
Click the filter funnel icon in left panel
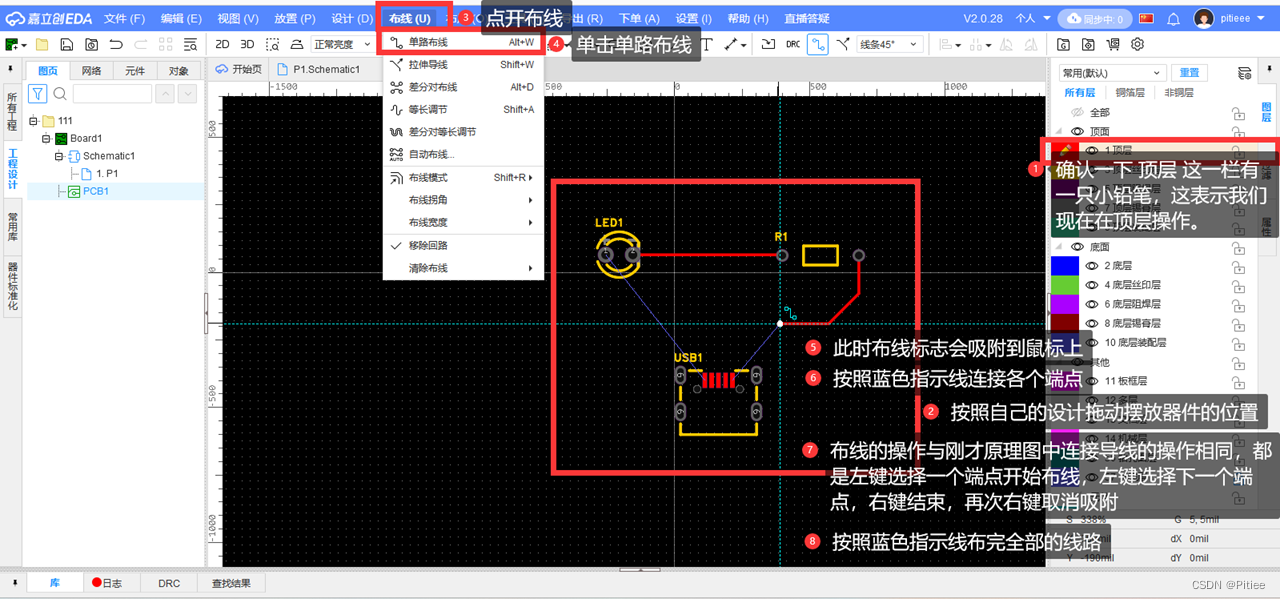38,93
